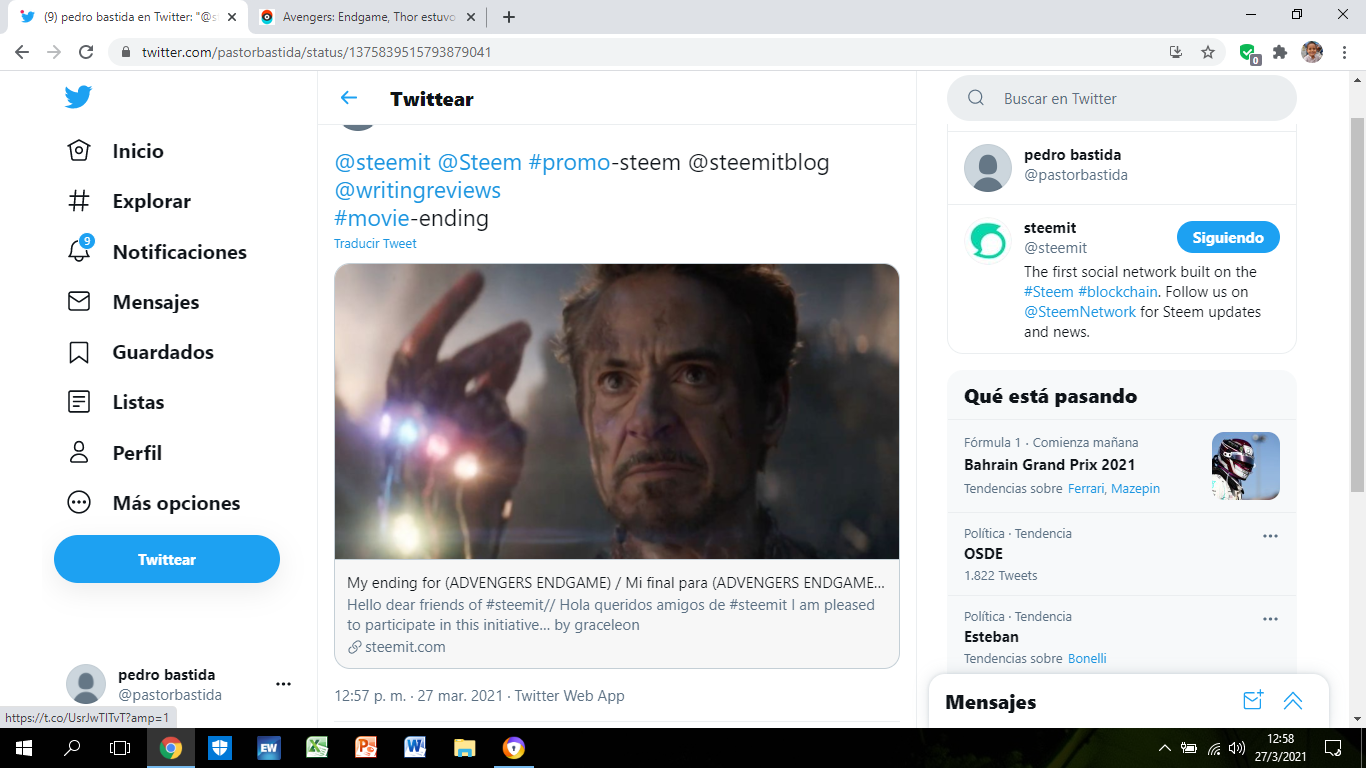Go back with the blue arrow
1366x768 pixels.
tap(349, 98)
